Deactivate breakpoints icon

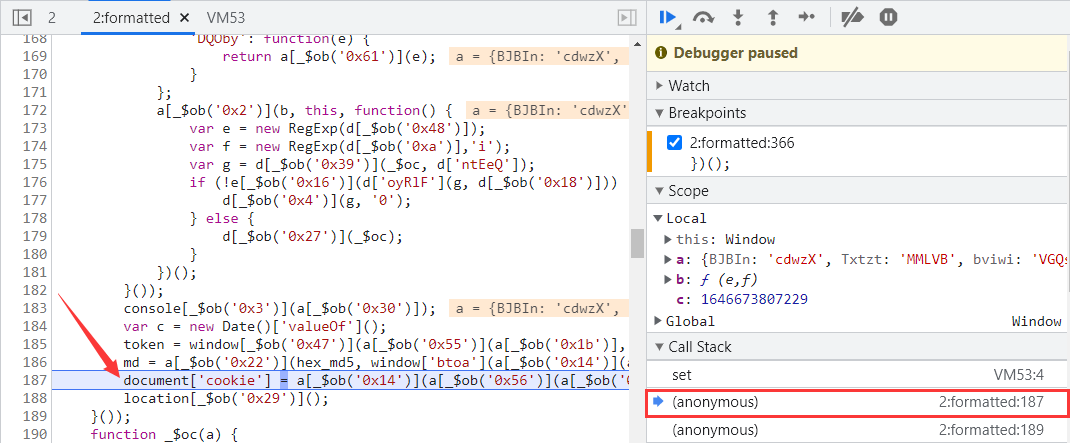pos(851,17)
